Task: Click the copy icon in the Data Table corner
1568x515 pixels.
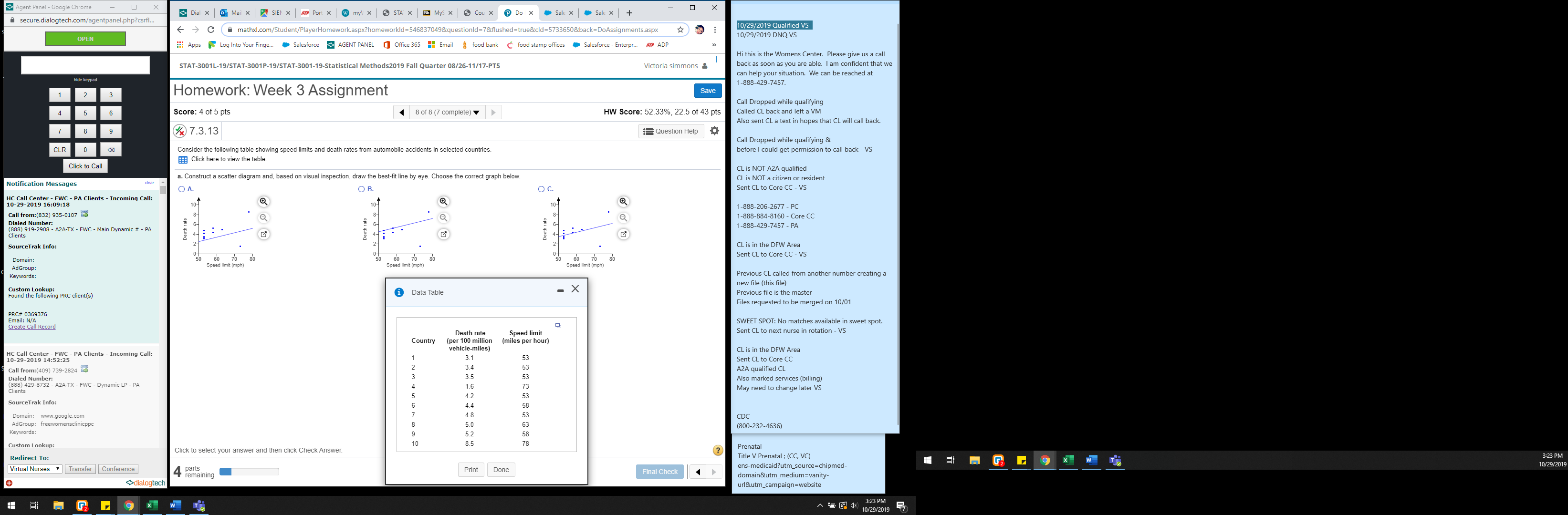Action: pyautogui.click(x=557, y=325)
